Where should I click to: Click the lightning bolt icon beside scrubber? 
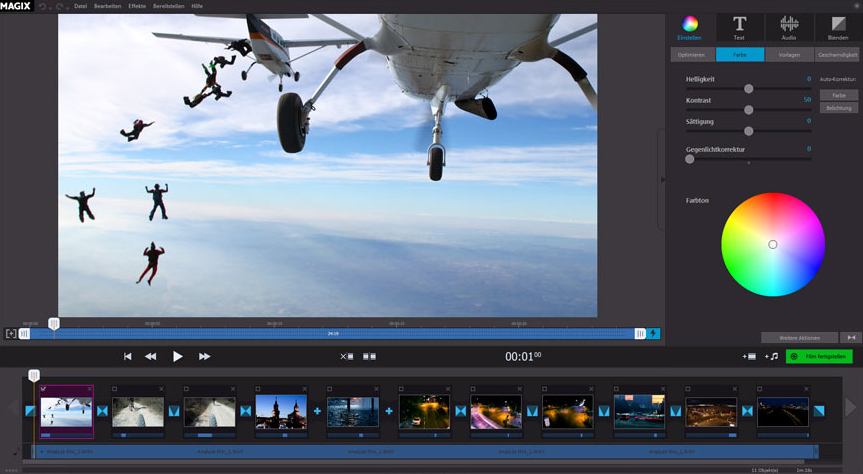coord(653,334)
